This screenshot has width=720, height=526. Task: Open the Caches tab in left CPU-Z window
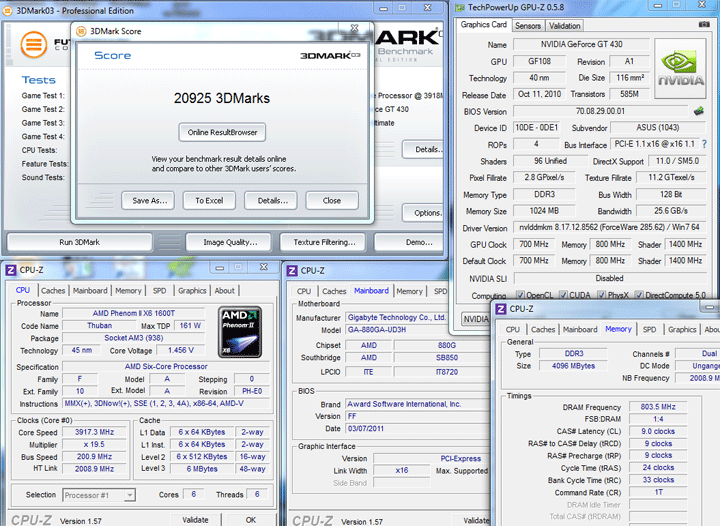pos(53,291)
